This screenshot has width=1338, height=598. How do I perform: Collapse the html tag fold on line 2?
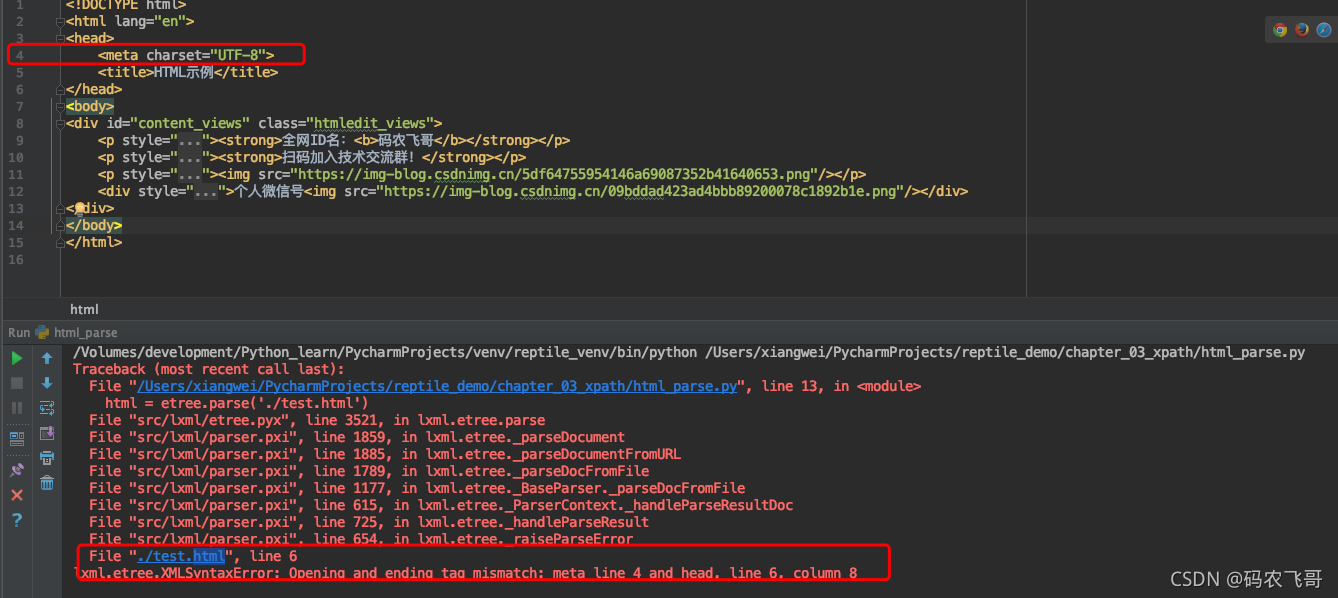pyautogui.click(x=60, y=21)
